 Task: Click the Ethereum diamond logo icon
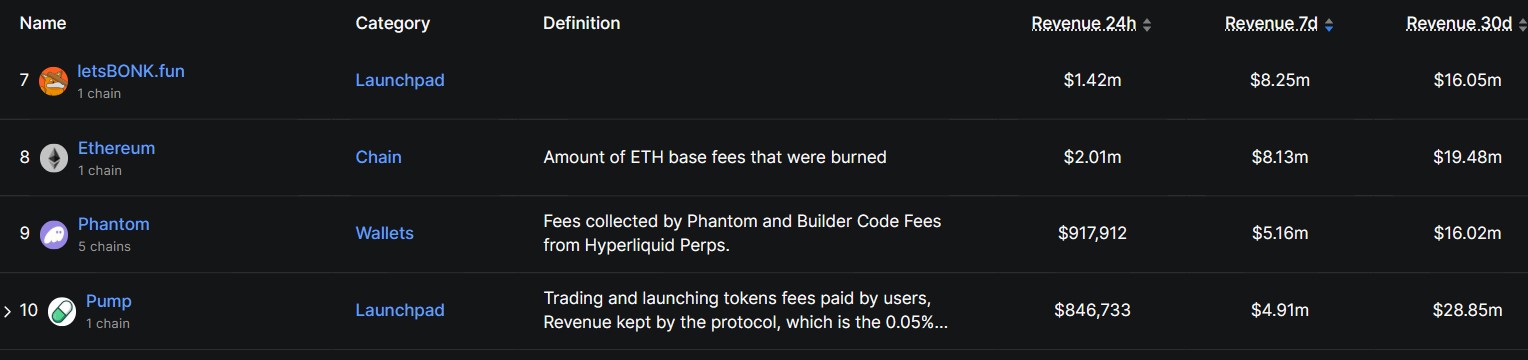[53, 158]
